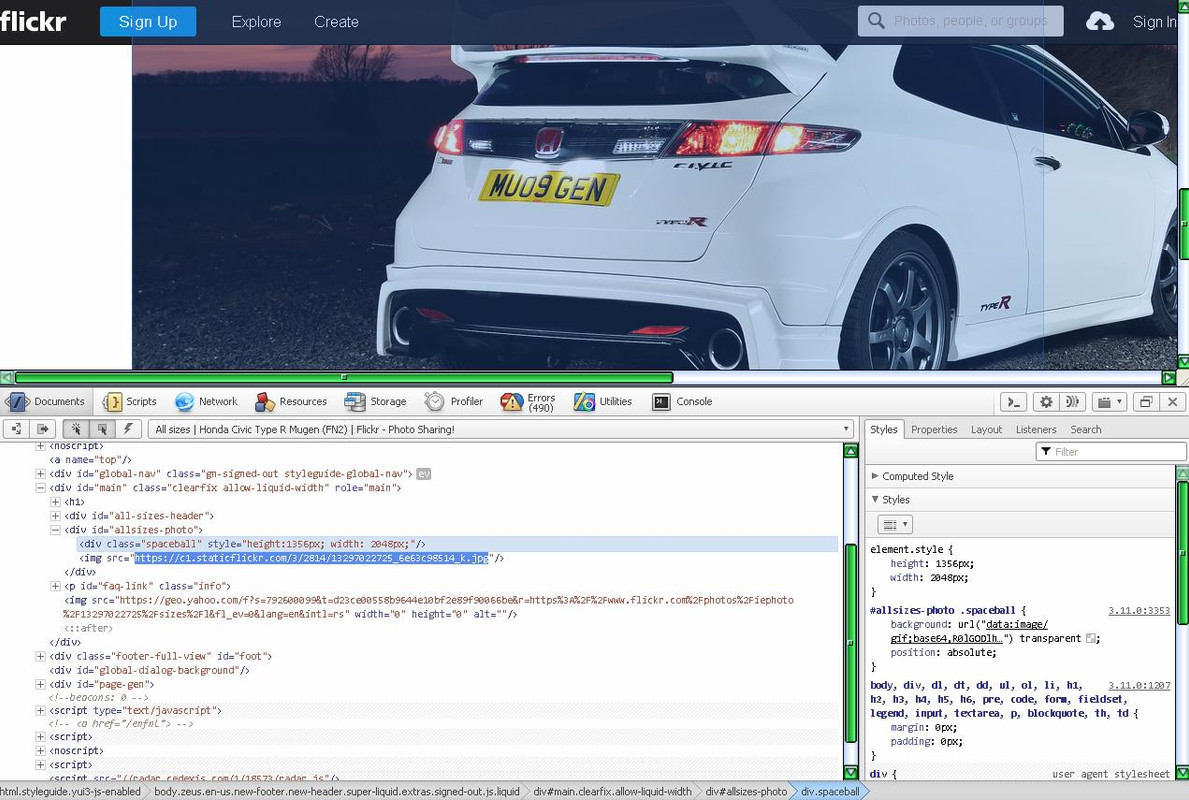Expand the page-gen div node
This screenshot has width=1189, height=800.
(40, 684)
